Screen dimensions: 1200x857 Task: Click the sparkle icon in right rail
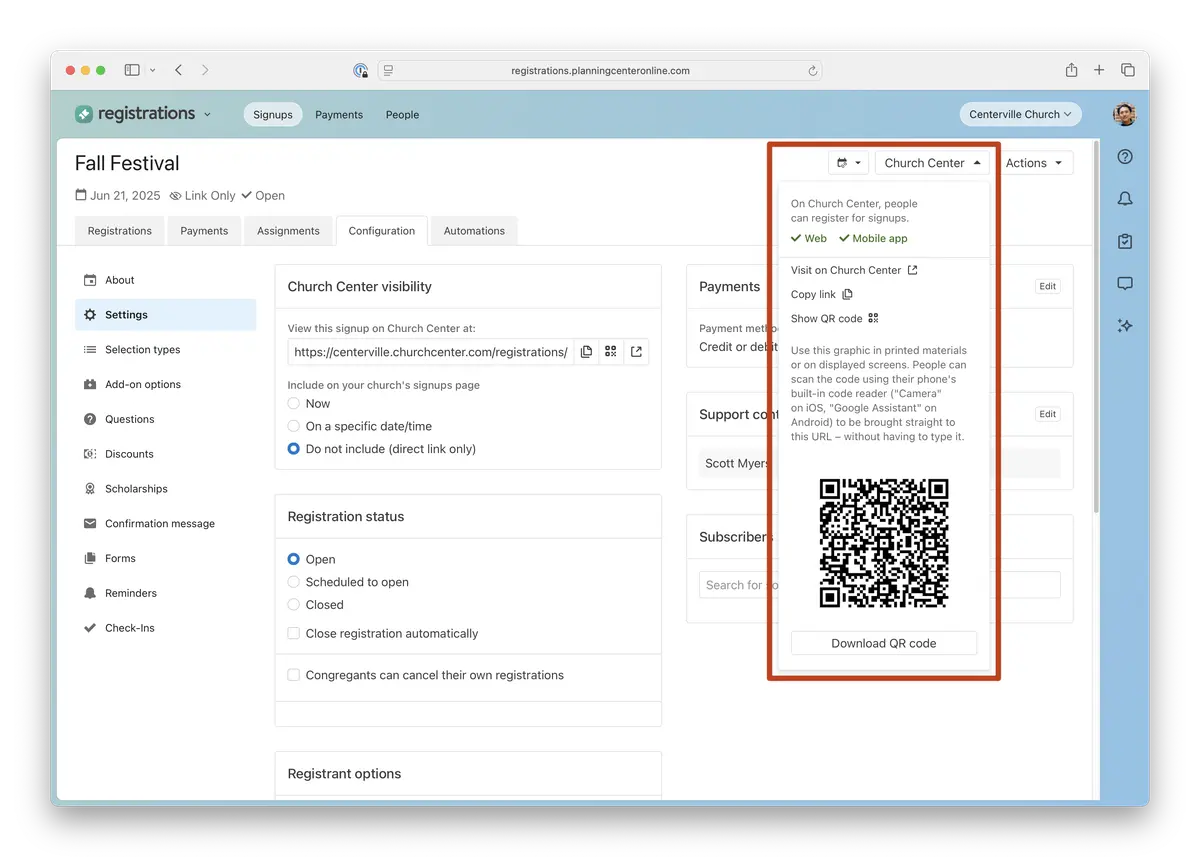click(1125, 326)
